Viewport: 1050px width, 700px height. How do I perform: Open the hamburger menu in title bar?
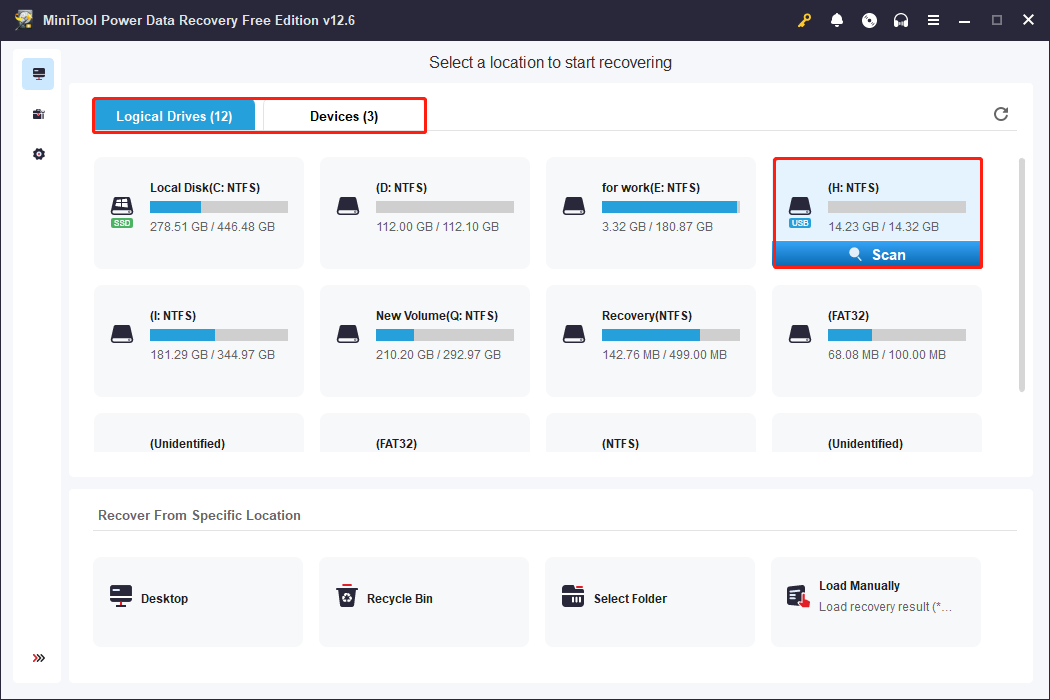pos(933,19)
